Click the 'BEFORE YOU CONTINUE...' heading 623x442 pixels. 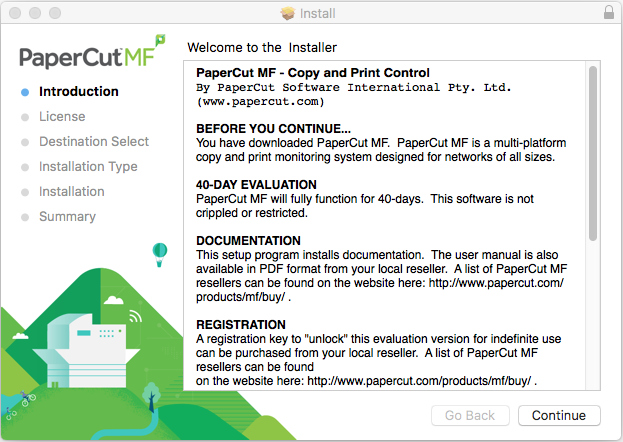273,129
